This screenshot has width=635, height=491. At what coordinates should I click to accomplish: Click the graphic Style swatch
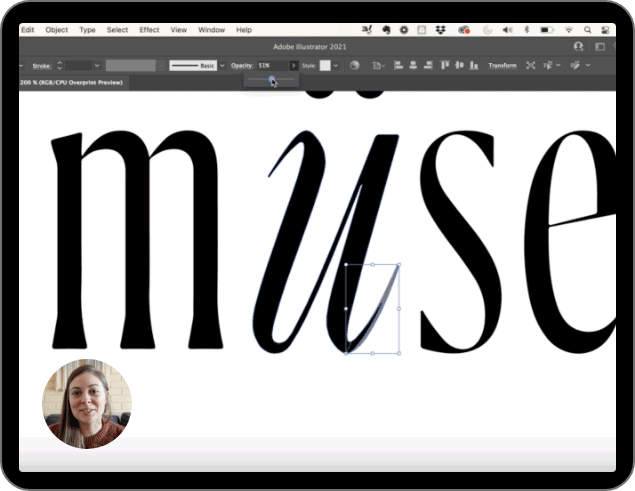[x=325, y=65]
